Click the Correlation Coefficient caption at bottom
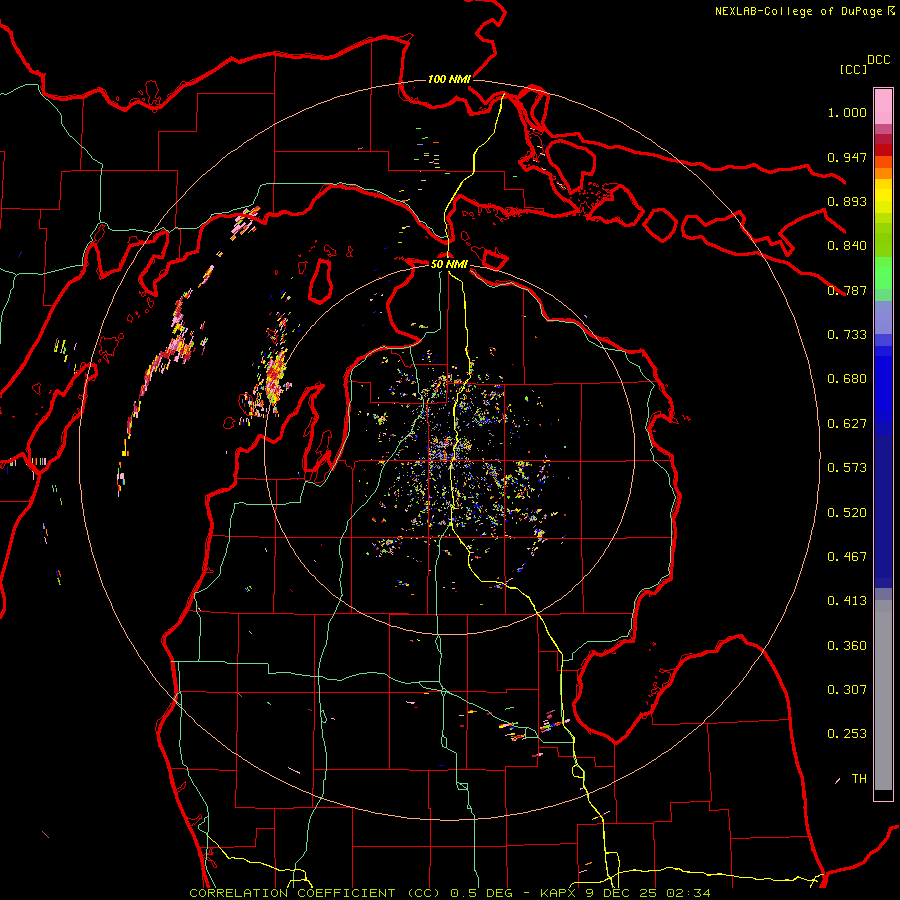900x900 pixels. tap(449, 893)
